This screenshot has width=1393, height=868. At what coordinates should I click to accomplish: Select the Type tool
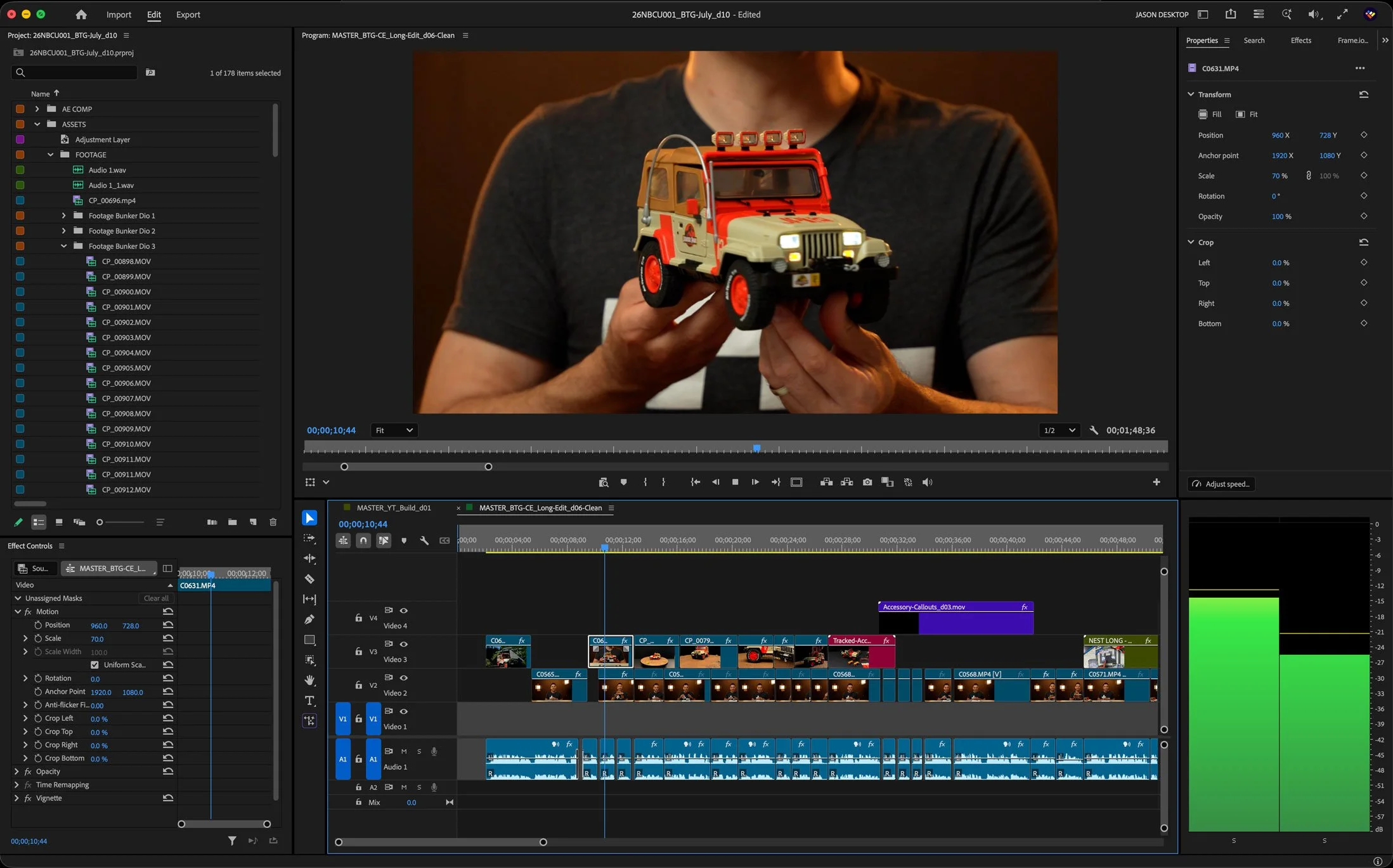[x=309, y=701]
